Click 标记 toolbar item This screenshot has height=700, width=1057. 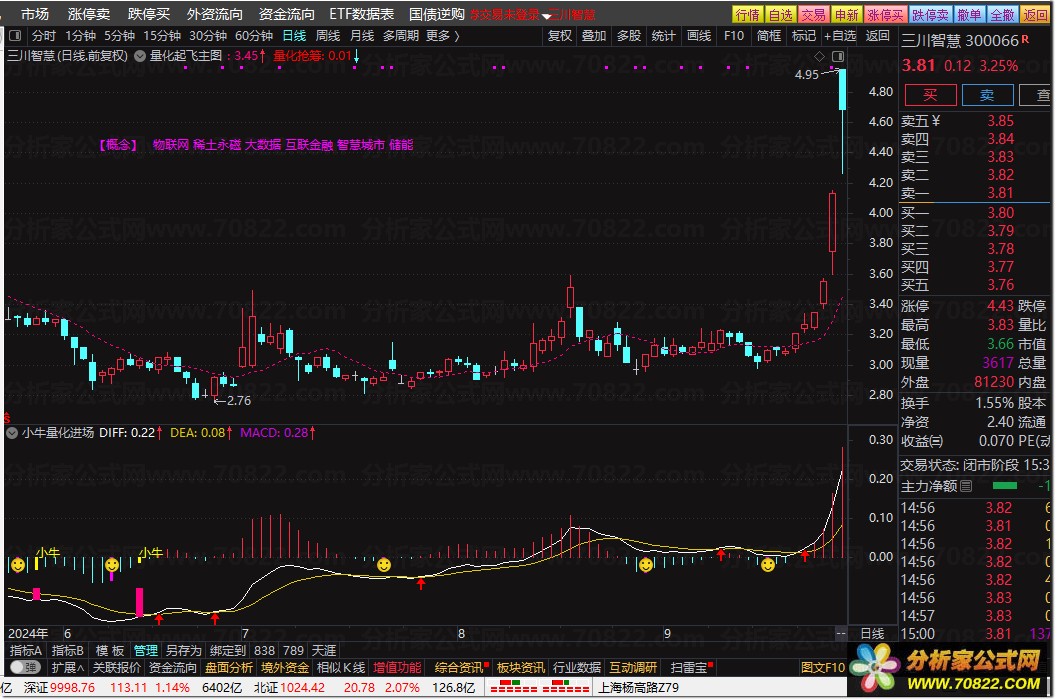(x=804, y=36)
